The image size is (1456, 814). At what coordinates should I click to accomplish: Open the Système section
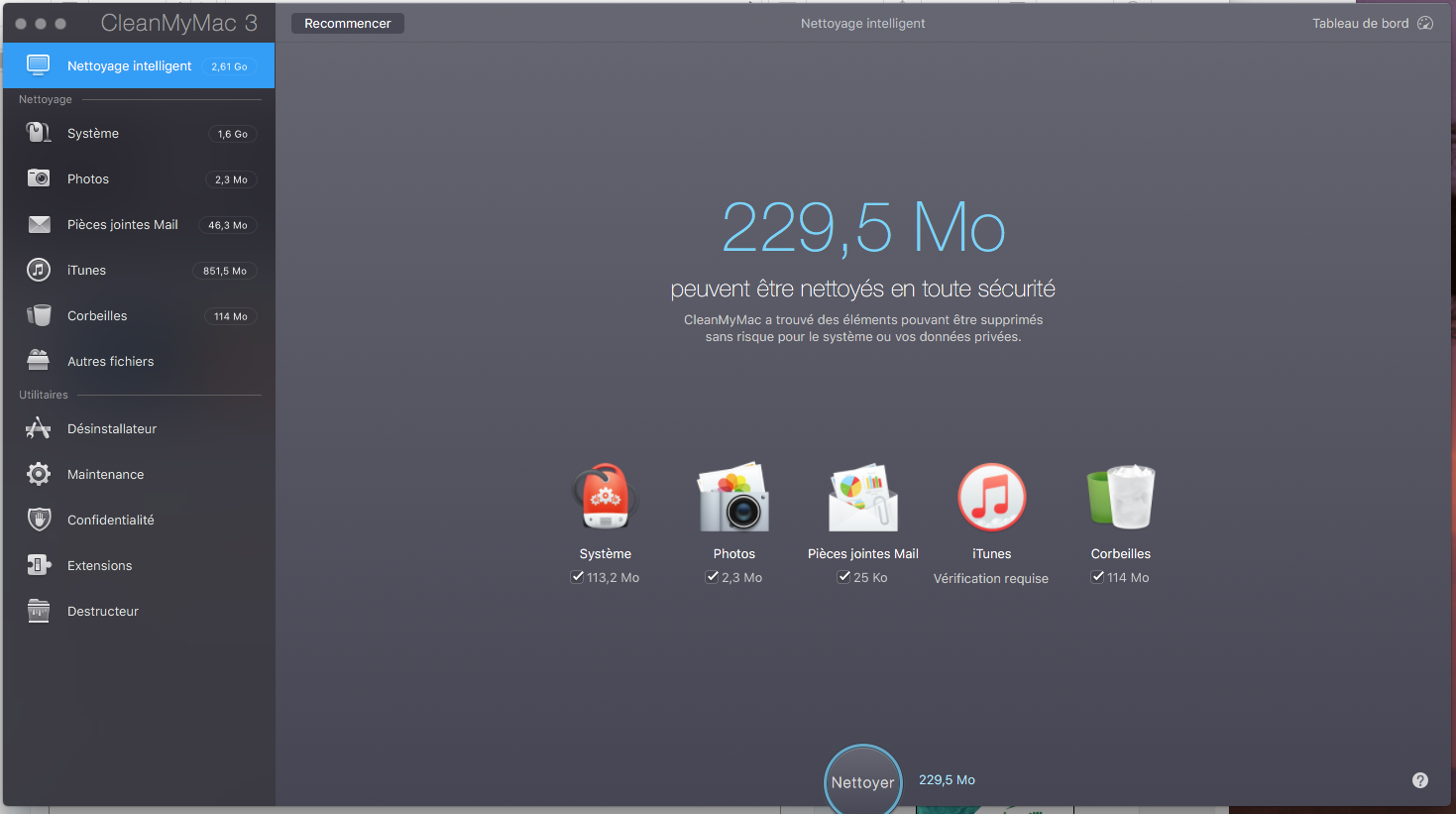[139, 133]
